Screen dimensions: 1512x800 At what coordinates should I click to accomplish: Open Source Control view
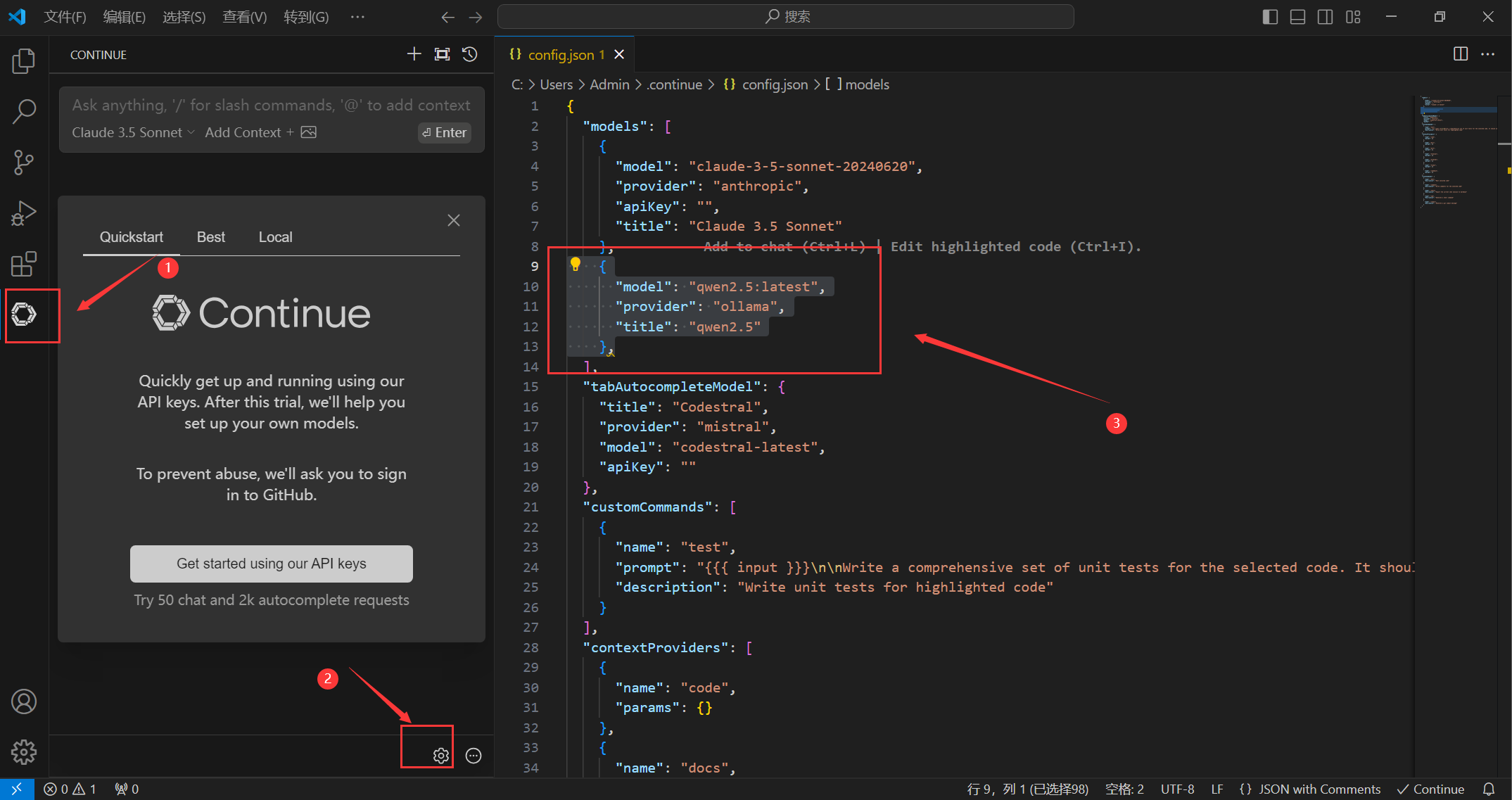coord(24,163)
